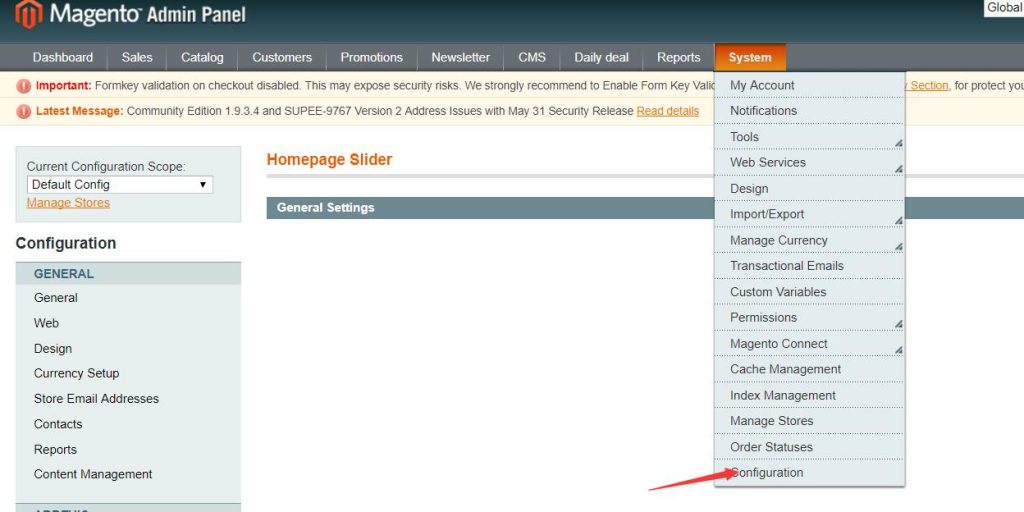Select Configuration from the System menu
The height and width of the screenshot is (512, 1024).
coord(767,473)
